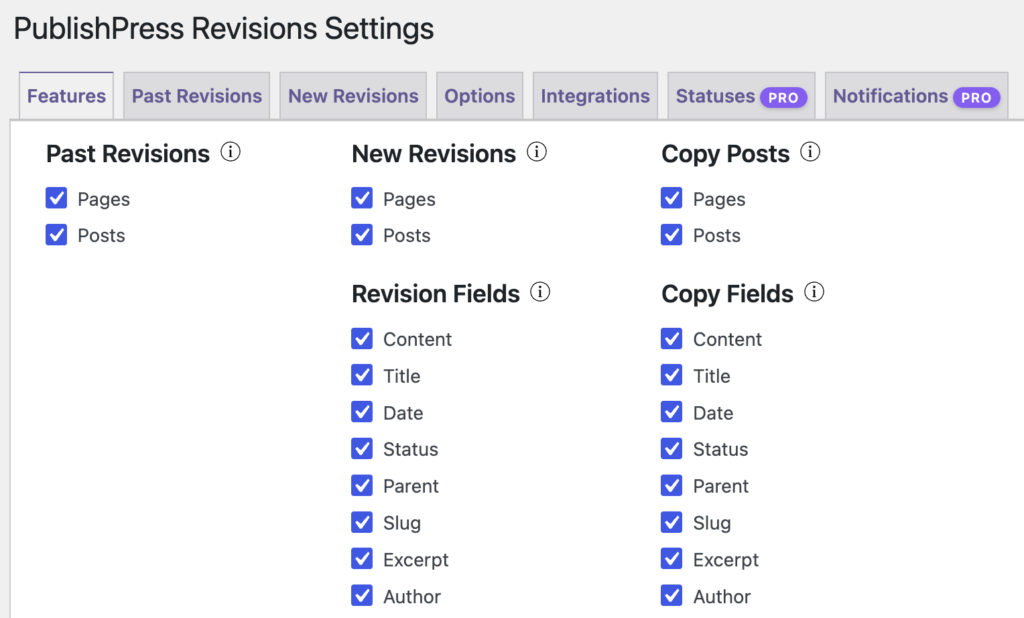Click PRO badge on Notifications tab
1024x618 pixels.
tap(976, 97)
